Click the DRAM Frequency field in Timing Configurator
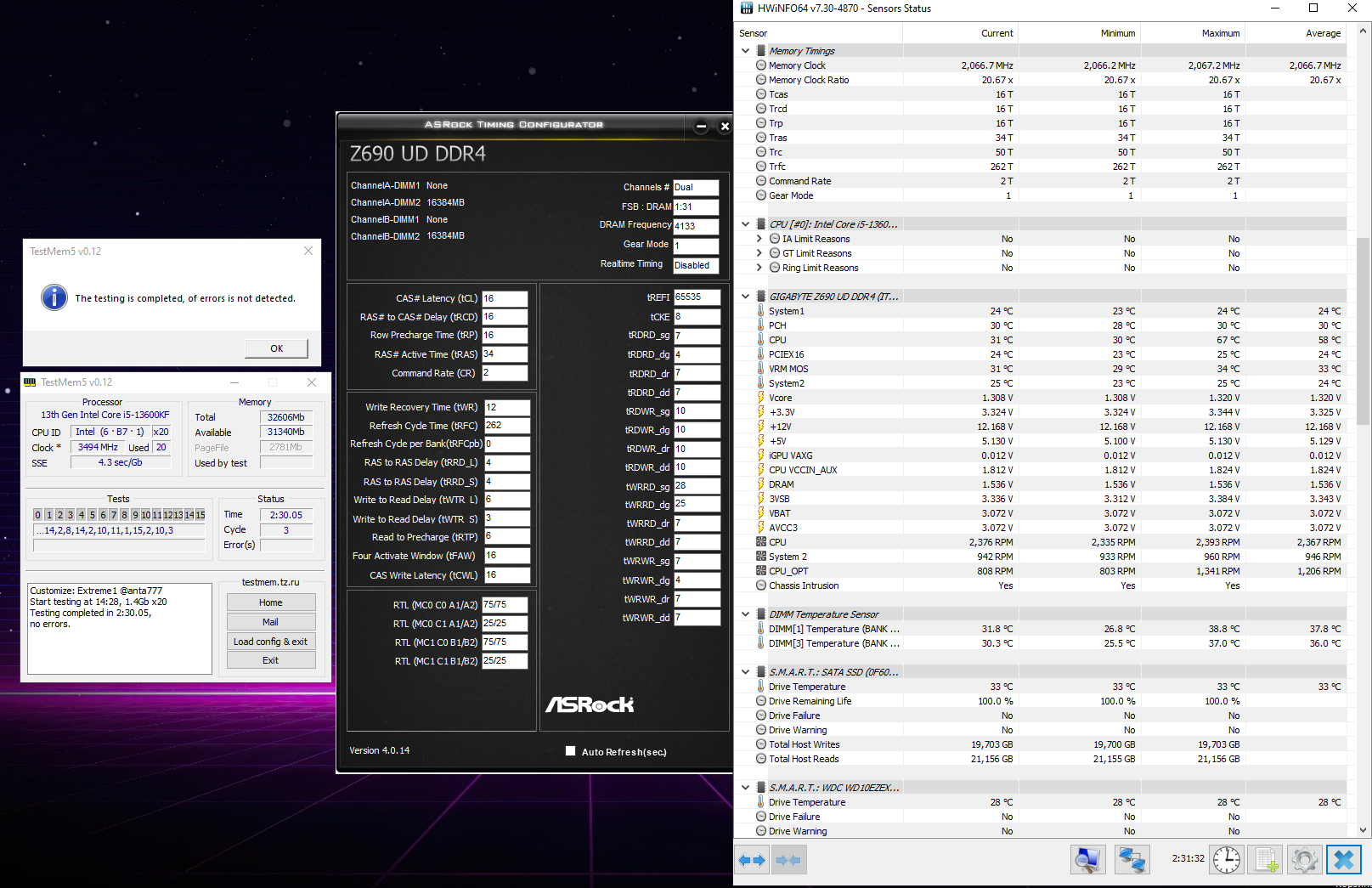This screenshot has width=1372, height=888. [696, 226]
